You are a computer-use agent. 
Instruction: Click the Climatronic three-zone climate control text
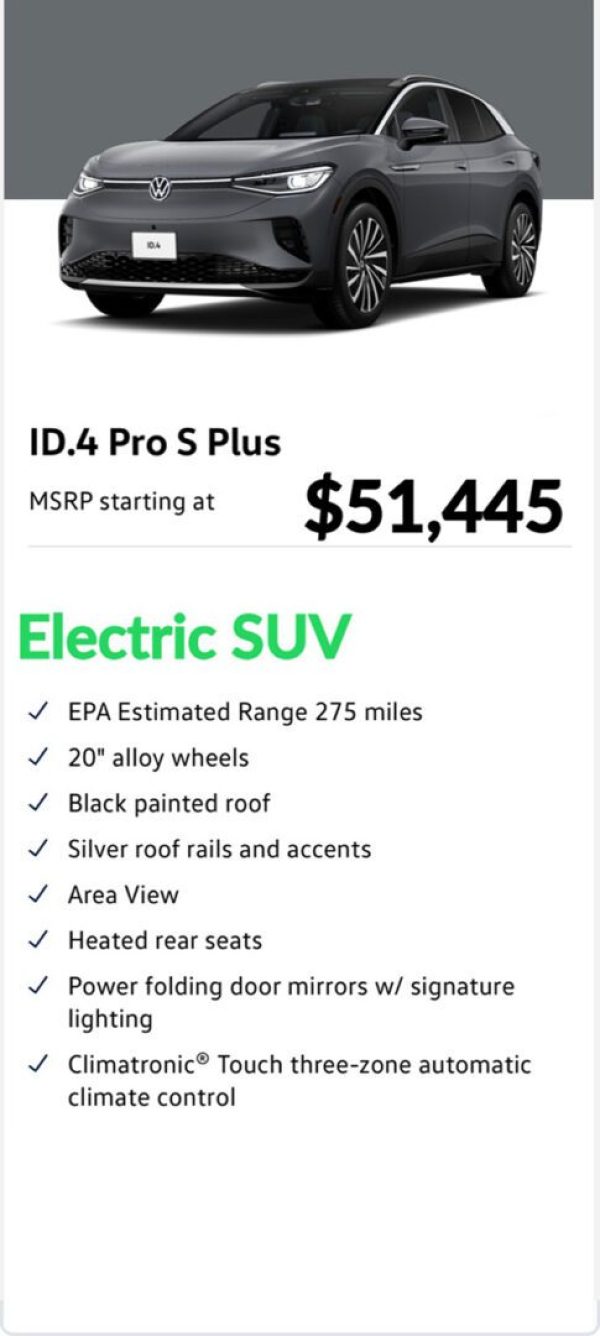[299, 1081]
